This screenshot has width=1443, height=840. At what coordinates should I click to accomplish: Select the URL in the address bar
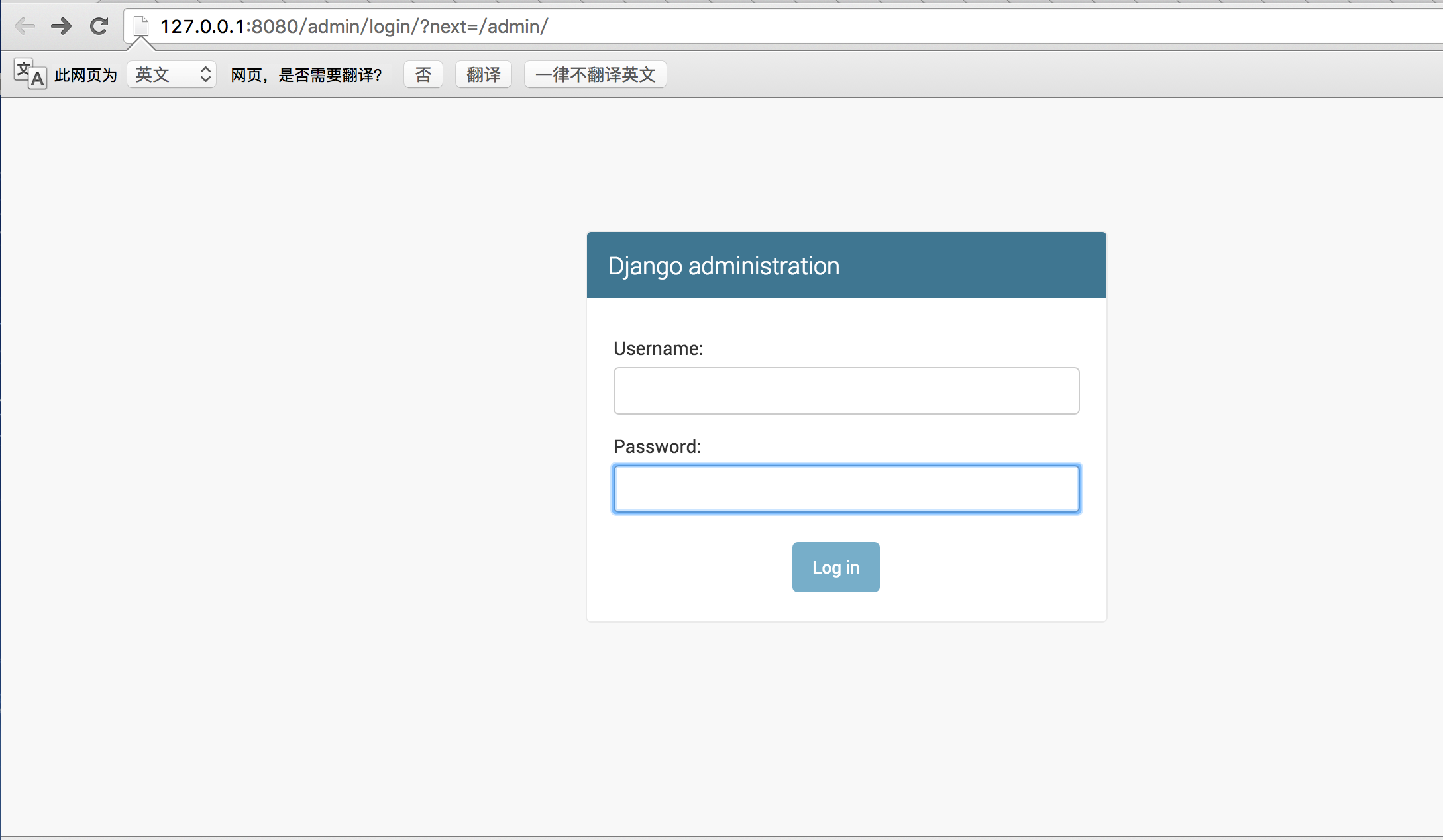[x=354, y=26]
